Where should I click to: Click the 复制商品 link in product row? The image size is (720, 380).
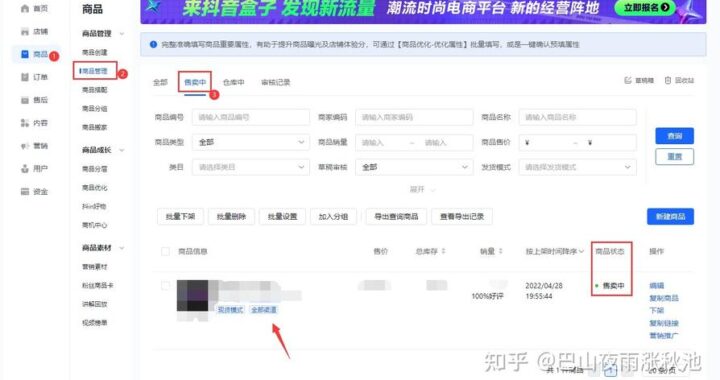(664, 298)
